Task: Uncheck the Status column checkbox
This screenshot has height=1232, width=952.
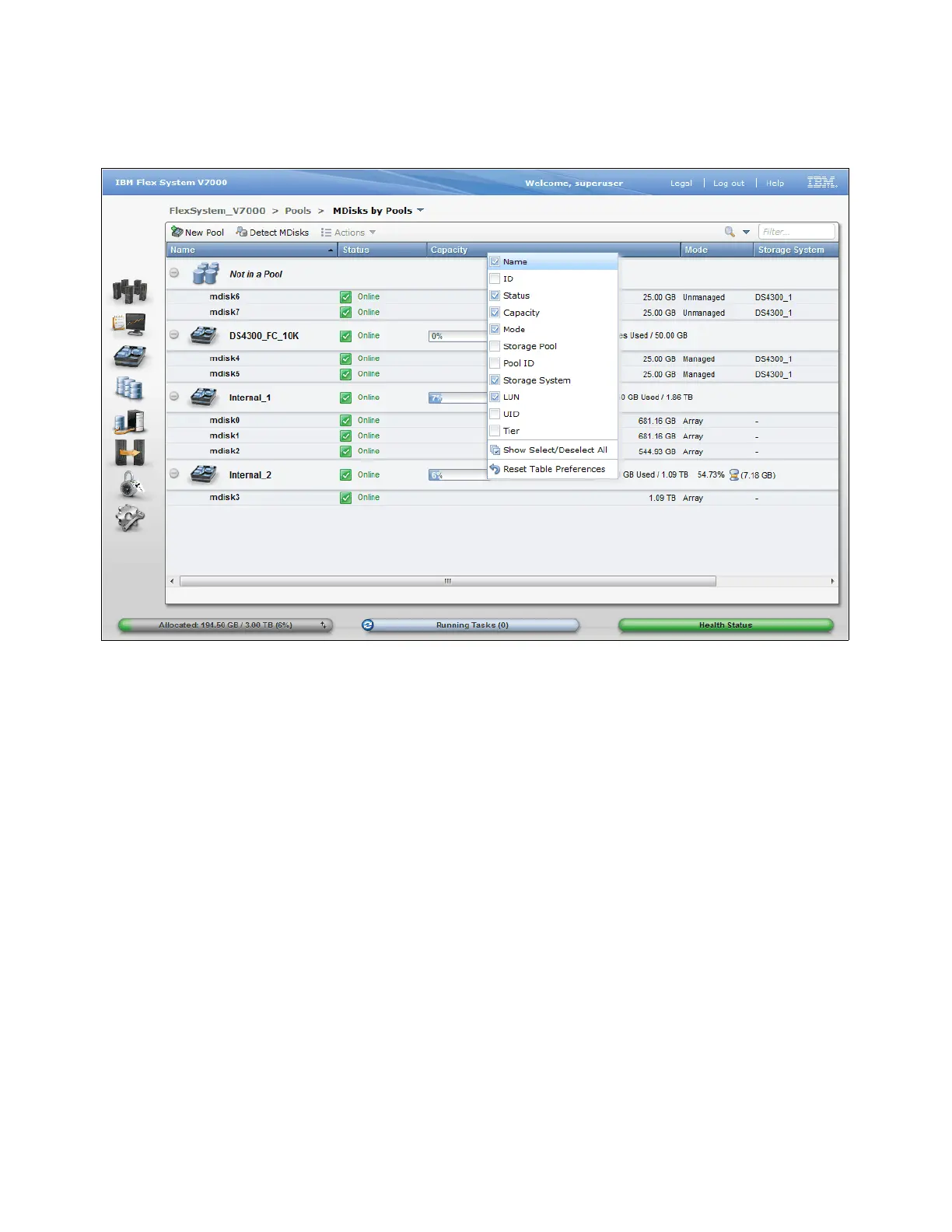Action: point(495,296)
